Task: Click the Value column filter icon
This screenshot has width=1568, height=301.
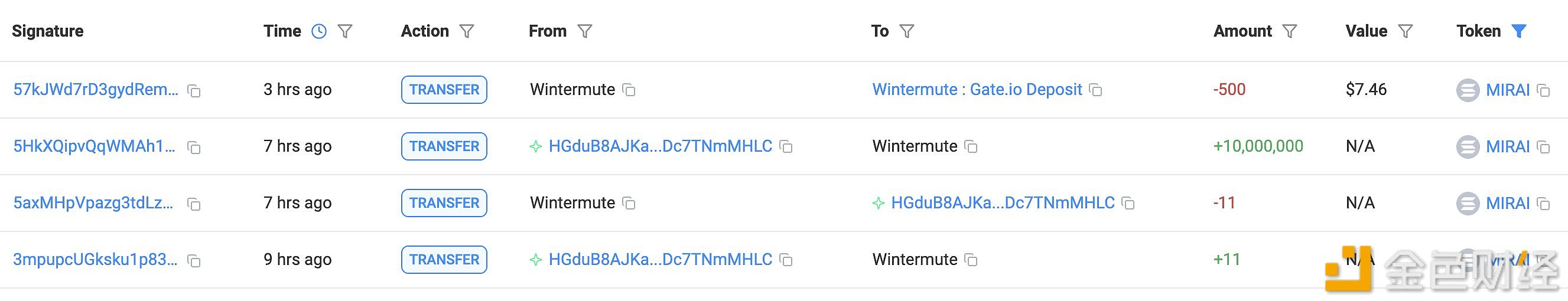Action: click(1406, 31)
